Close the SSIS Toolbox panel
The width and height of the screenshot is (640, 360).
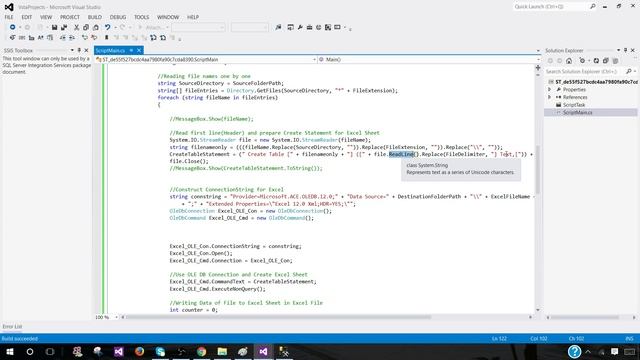[86, 50]
